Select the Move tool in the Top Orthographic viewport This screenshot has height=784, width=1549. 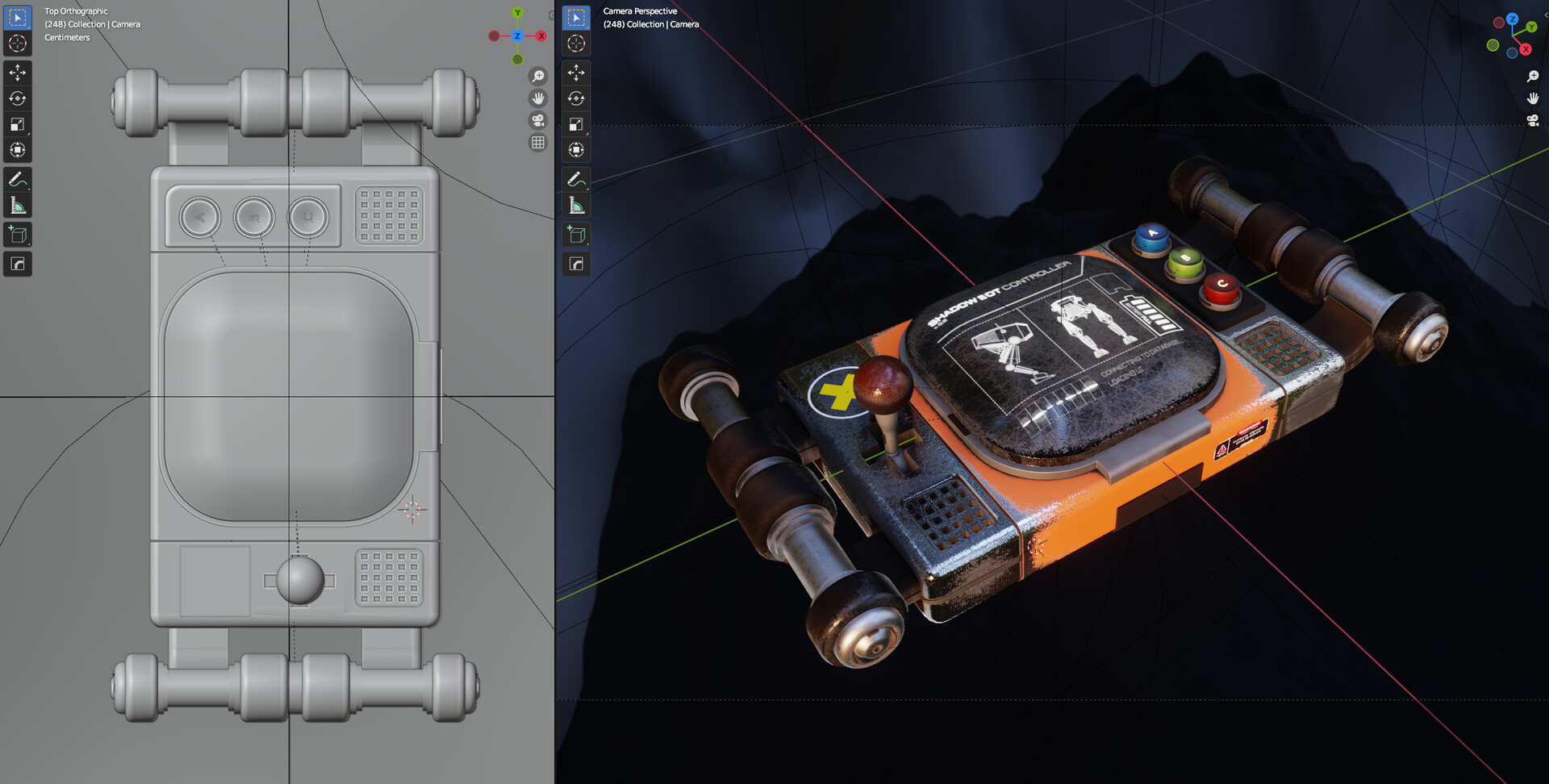pos(17,73)
